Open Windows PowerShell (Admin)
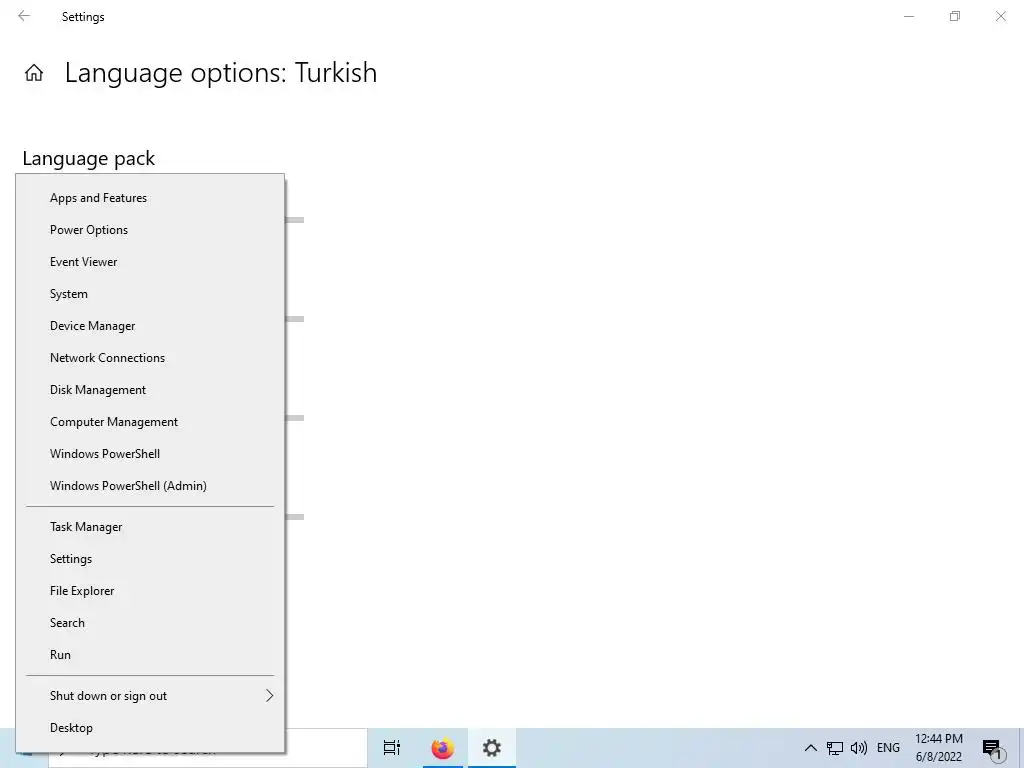The width and height of the screenshot is (1024, 768). pos(150,486)
